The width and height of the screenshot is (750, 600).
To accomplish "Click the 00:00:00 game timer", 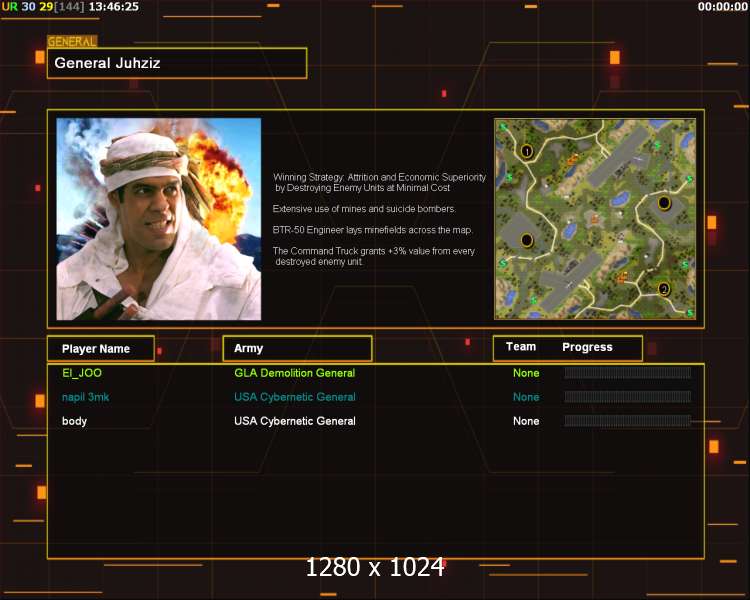I will 722,7.
